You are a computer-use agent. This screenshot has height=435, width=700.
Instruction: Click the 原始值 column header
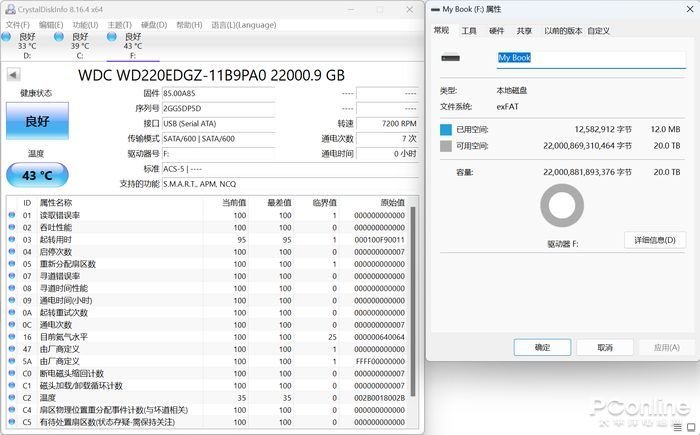(x=393, y=203)
